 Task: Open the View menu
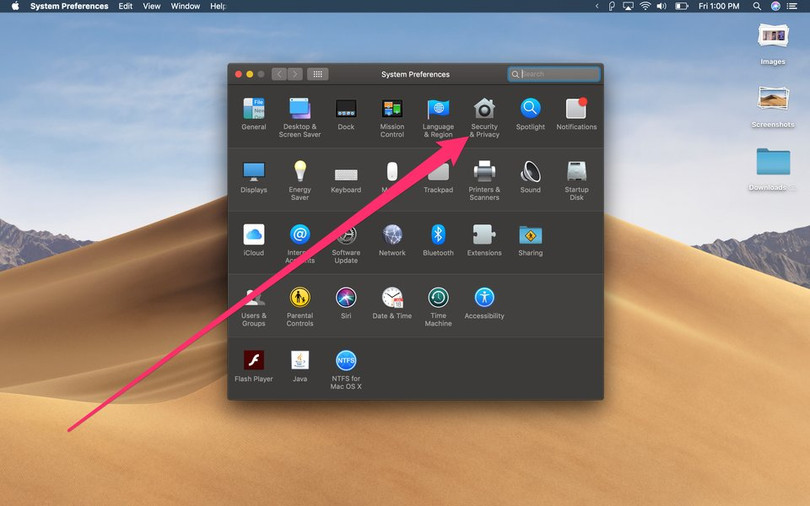(151, 6)
